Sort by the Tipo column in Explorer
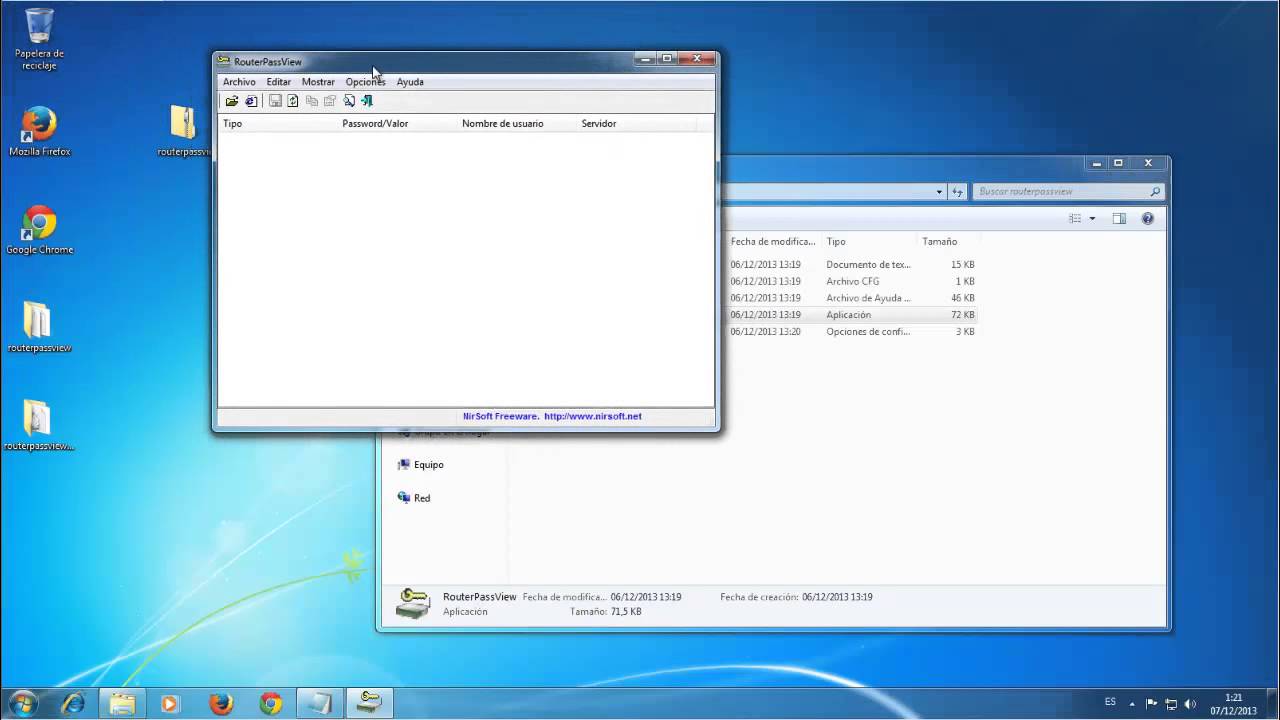 tap(869, 241)
